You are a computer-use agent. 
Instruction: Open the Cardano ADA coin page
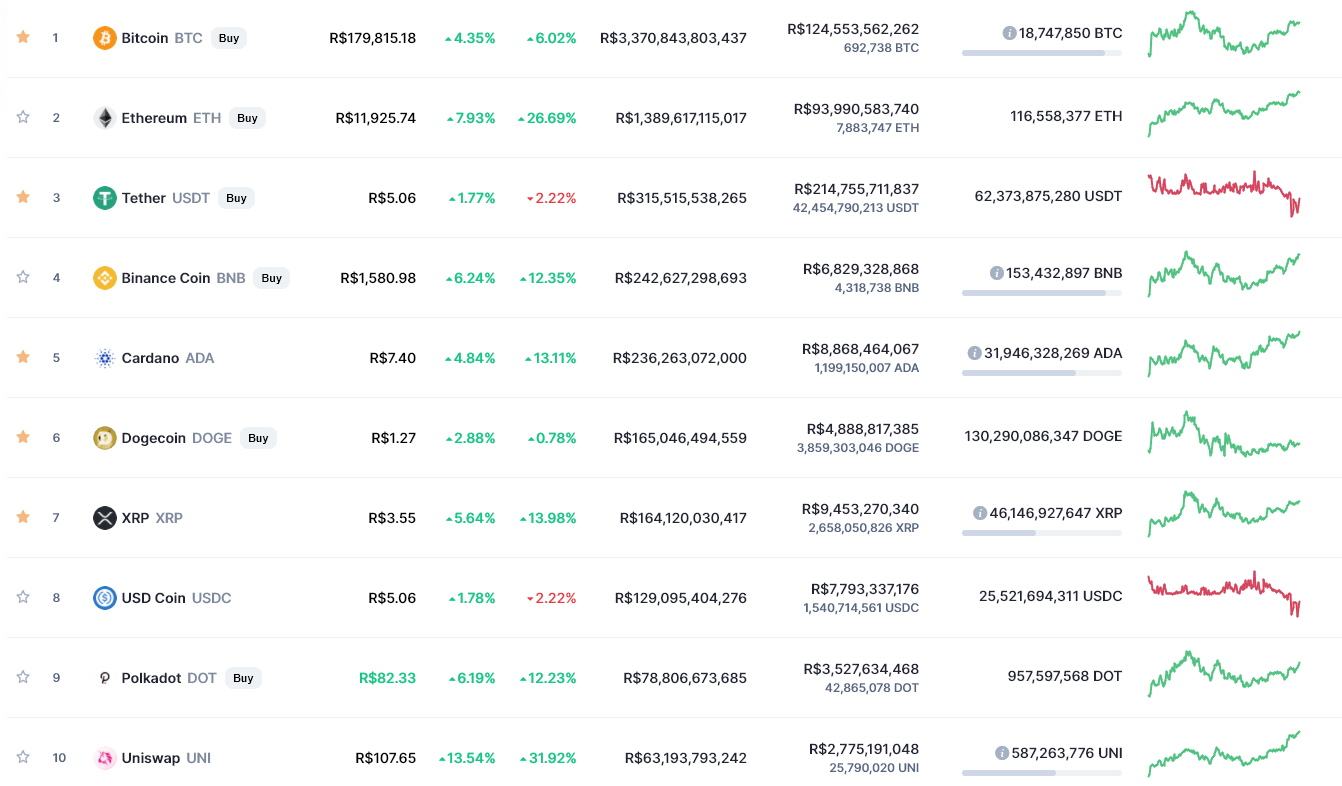pyautogui.click(x=167, y=358)
